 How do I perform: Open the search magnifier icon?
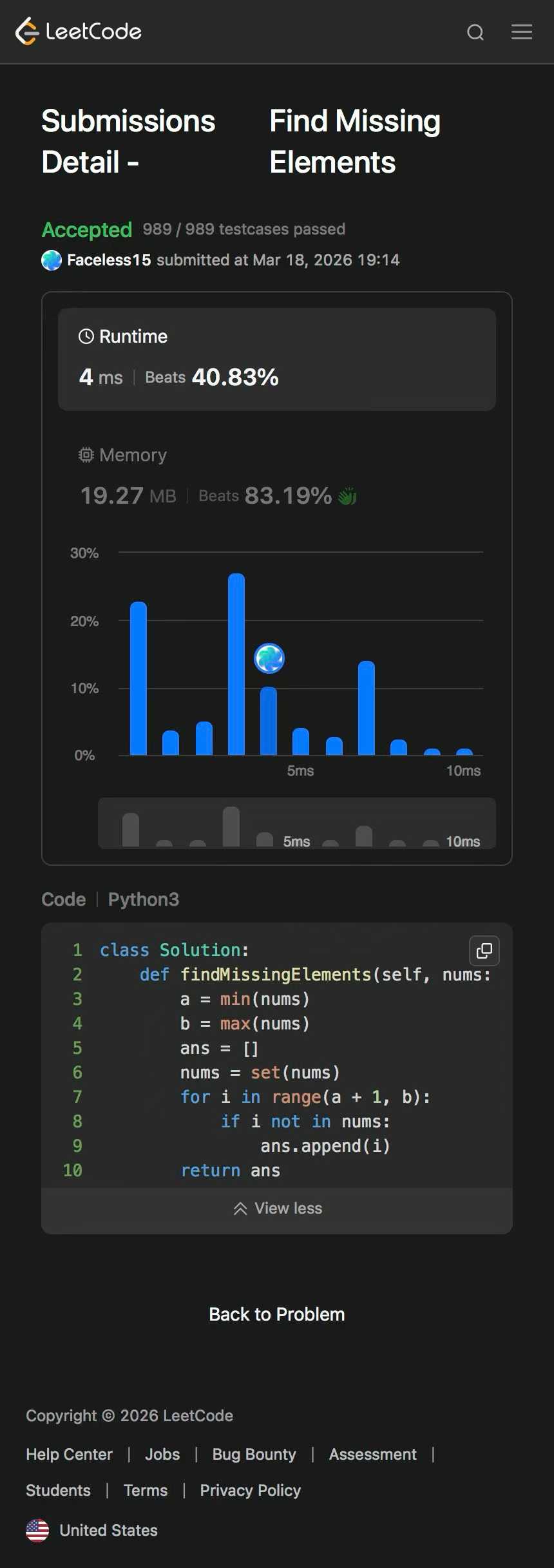point(475,32)
